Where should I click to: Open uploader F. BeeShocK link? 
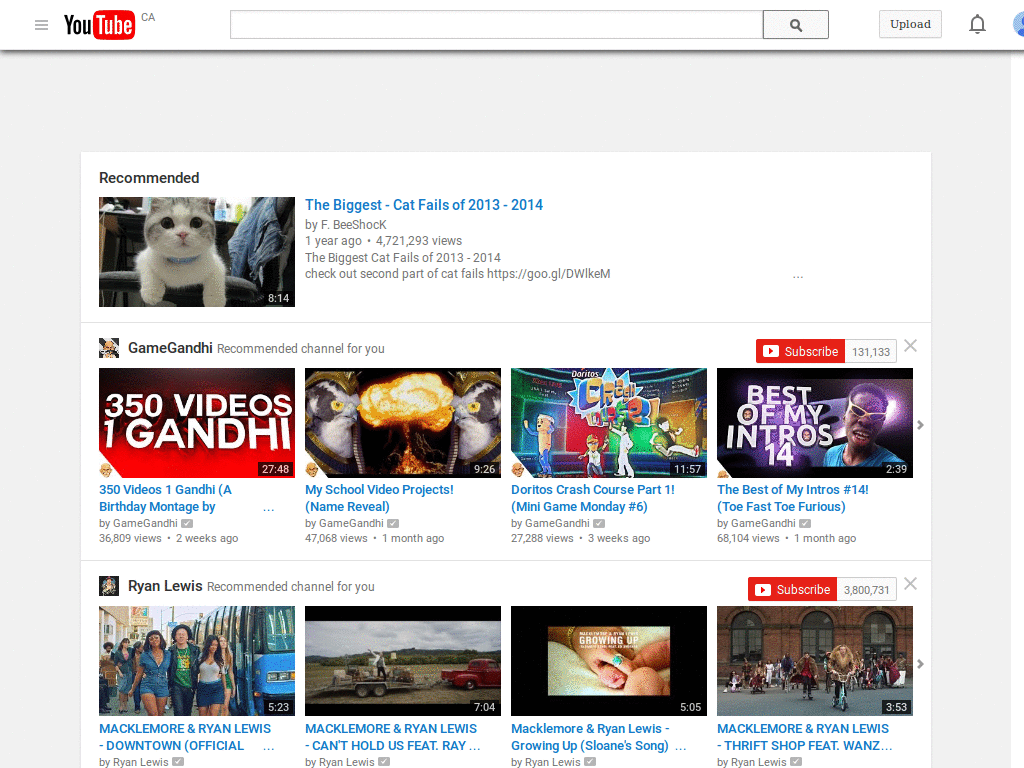point(353,225)
